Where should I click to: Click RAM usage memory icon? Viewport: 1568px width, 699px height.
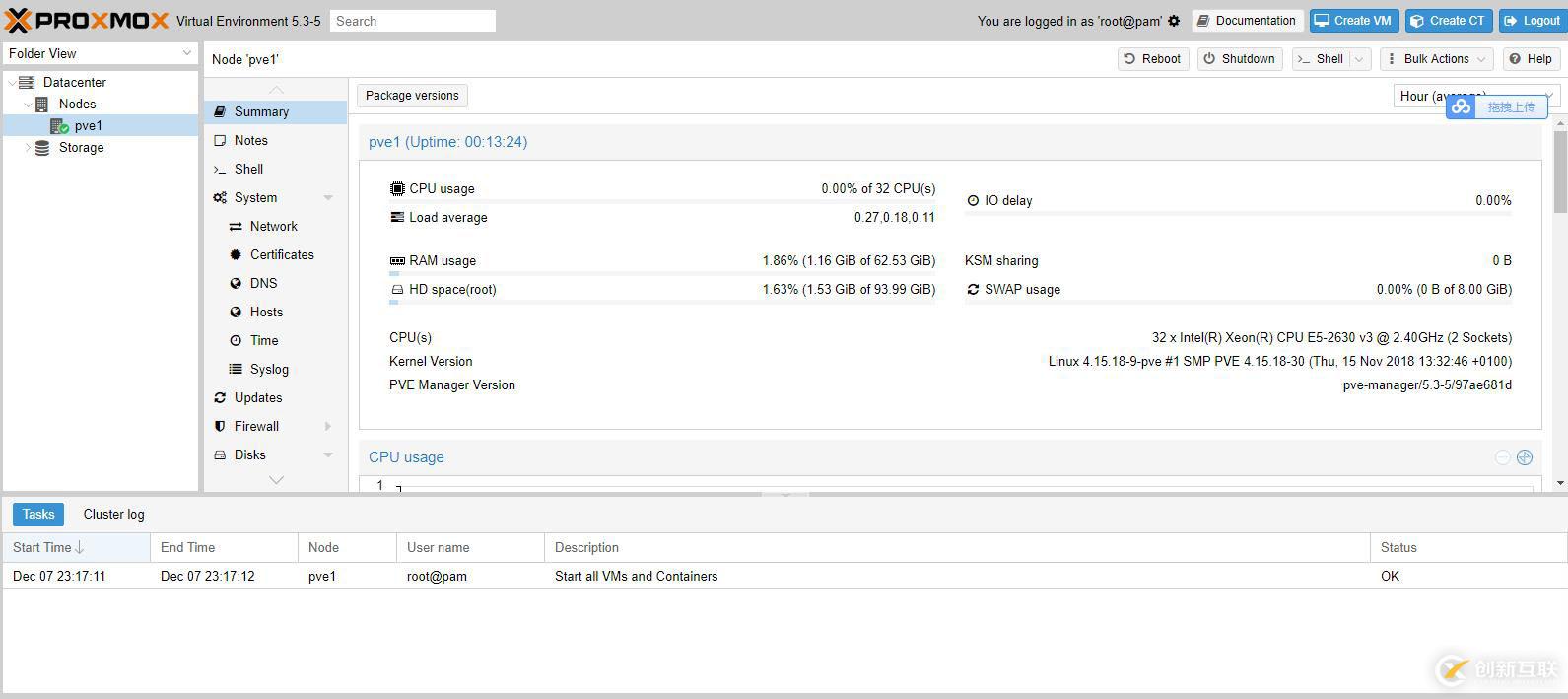[397, 261]
